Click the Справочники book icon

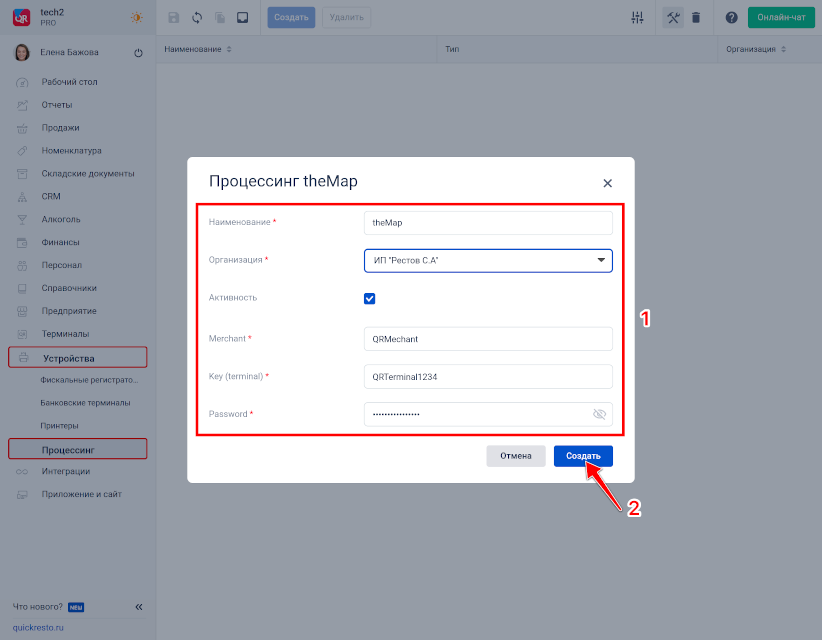(x=22, y=288)
